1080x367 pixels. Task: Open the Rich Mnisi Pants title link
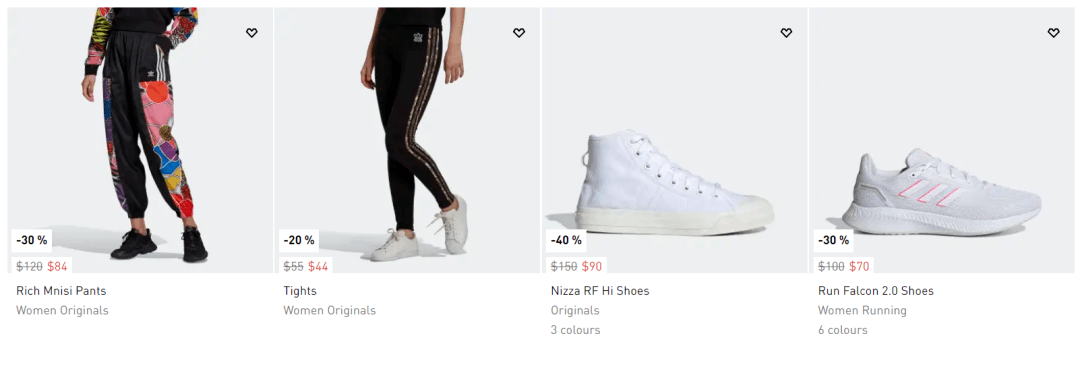61,291
